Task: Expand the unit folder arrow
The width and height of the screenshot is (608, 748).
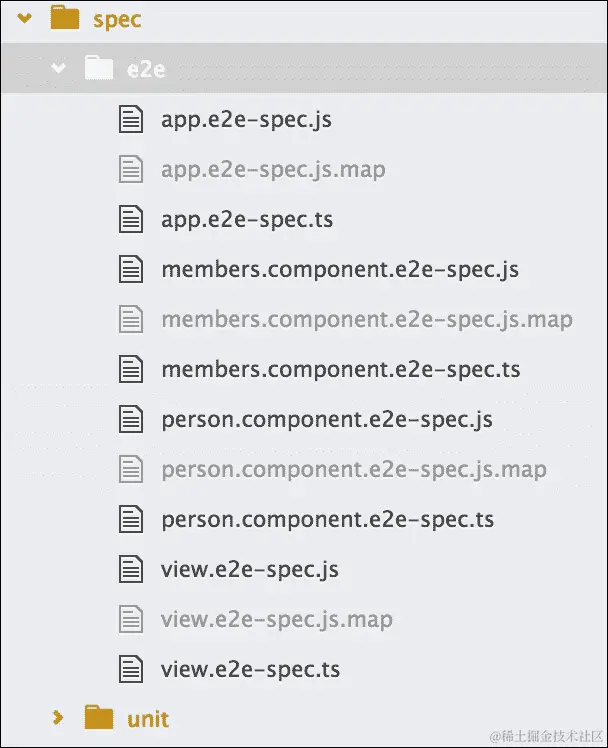Action: (58, 718)
